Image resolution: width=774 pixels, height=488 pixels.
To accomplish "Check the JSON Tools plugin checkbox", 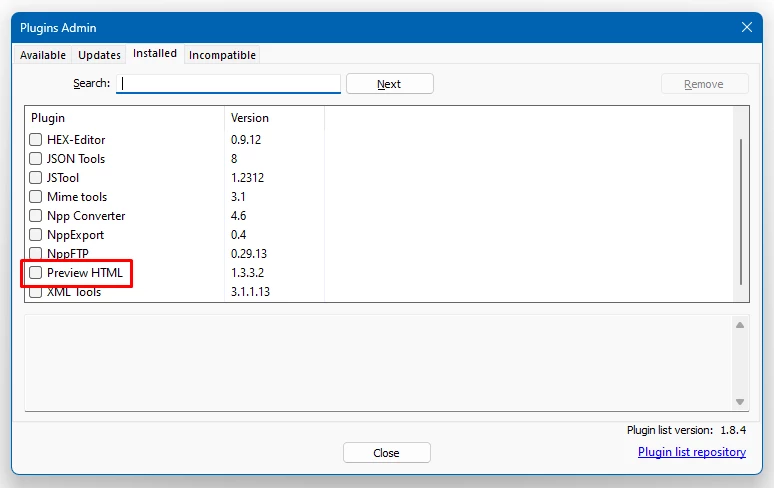I will coord(36,158).
